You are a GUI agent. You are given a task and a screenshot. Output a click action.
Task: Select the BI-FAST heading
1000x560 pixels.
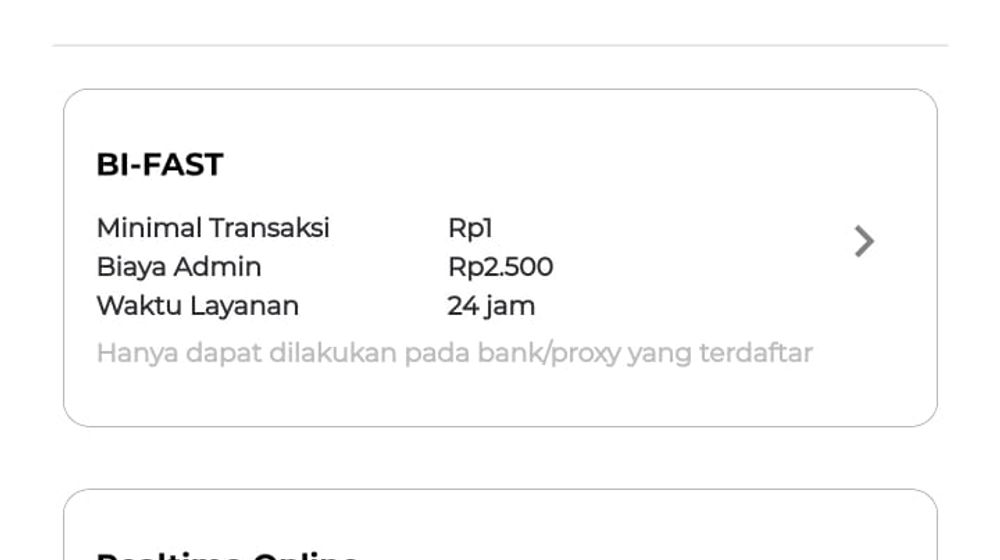point(159,165)
